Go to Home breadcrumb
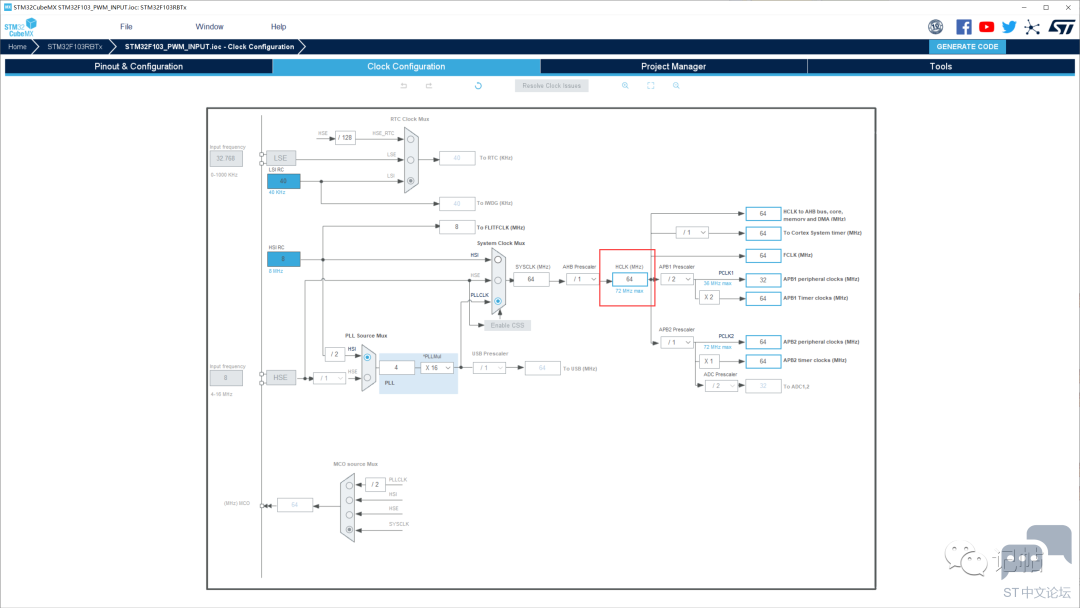Image resolution: width=1080 pixels, height=608 pixels. coord(17,47)
